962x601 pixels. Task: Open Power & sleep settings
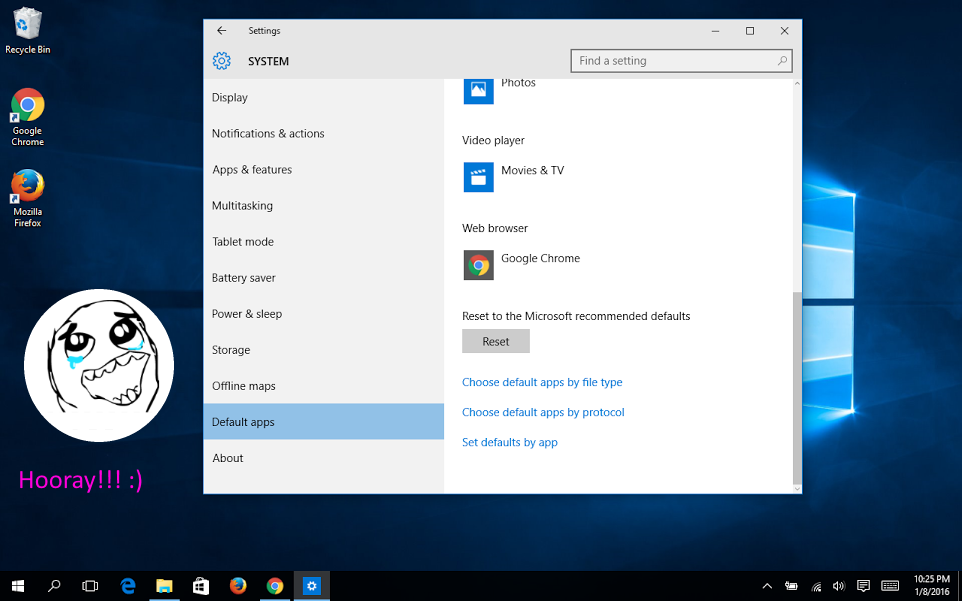click(323, 314)
